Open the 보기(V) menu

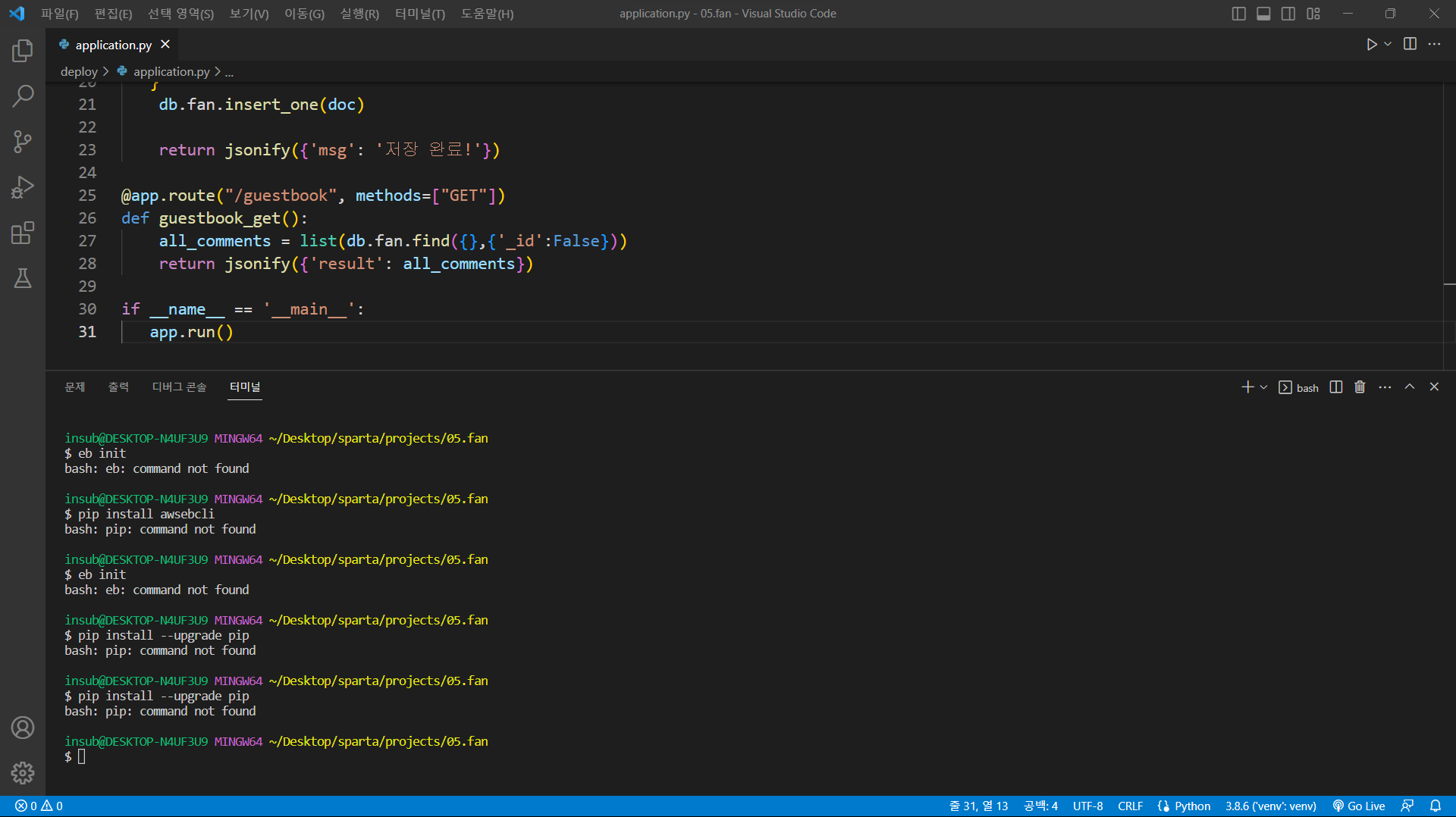pos(249,14)
